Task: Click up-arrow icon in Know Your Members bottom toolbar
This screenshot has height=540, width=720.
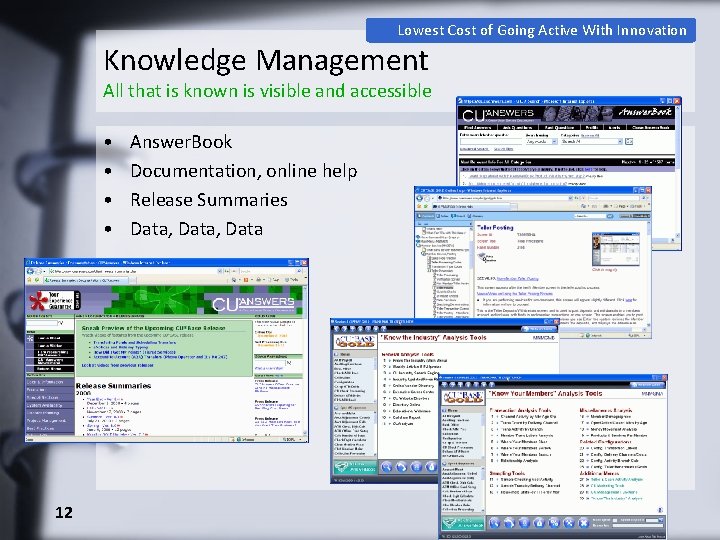Action: pyautogui.click(x=539, y=523)
